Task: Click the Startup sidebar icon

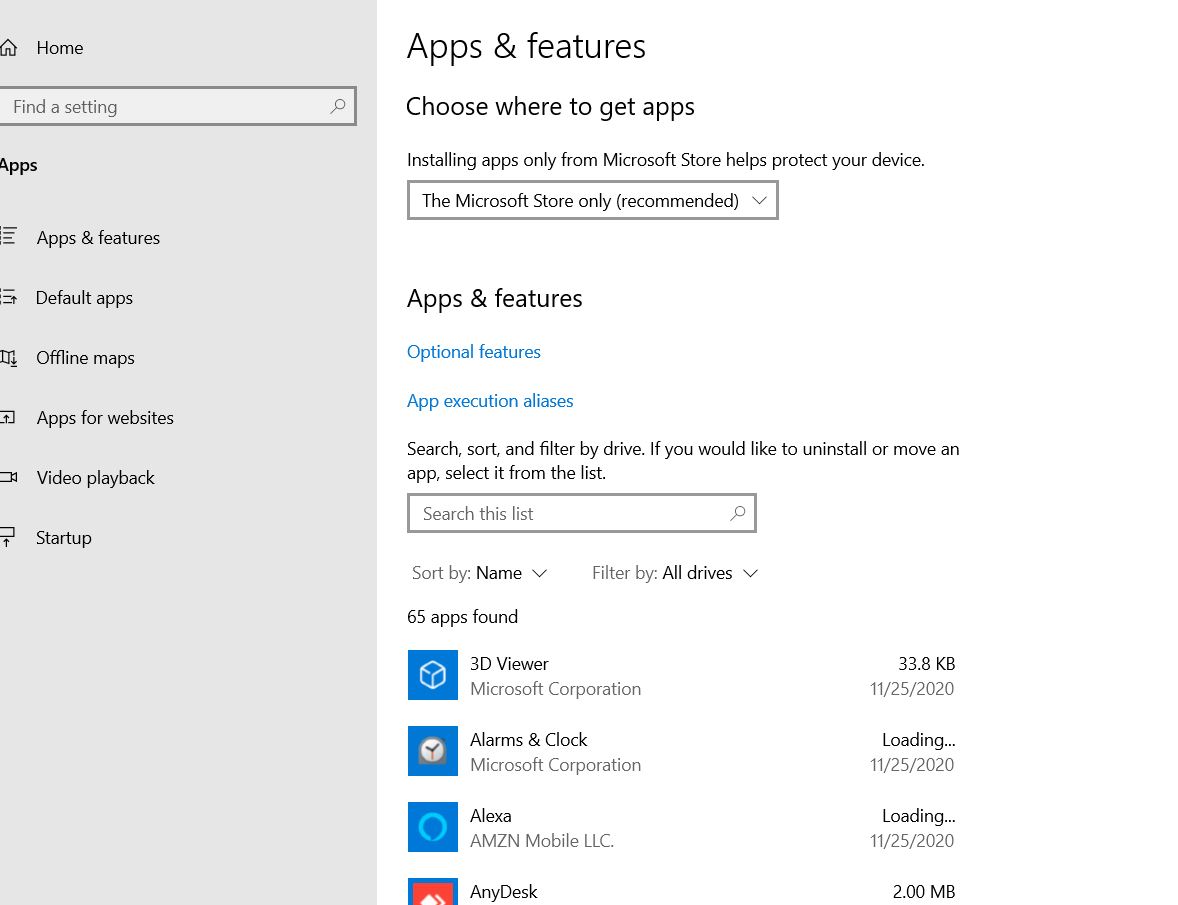Action: coord(8,537)
